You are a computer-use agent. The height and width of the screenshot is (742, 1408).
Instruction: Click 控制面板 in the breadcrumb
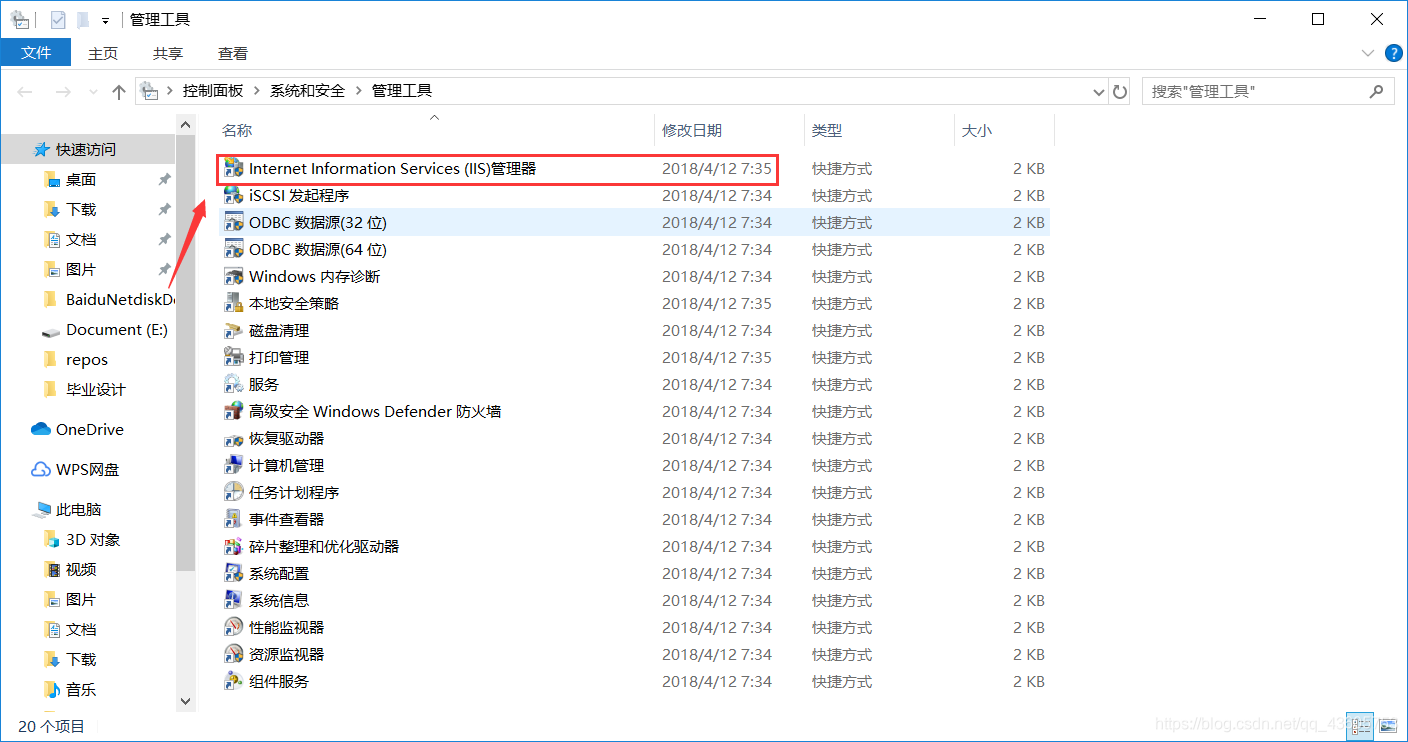[213, 91]
